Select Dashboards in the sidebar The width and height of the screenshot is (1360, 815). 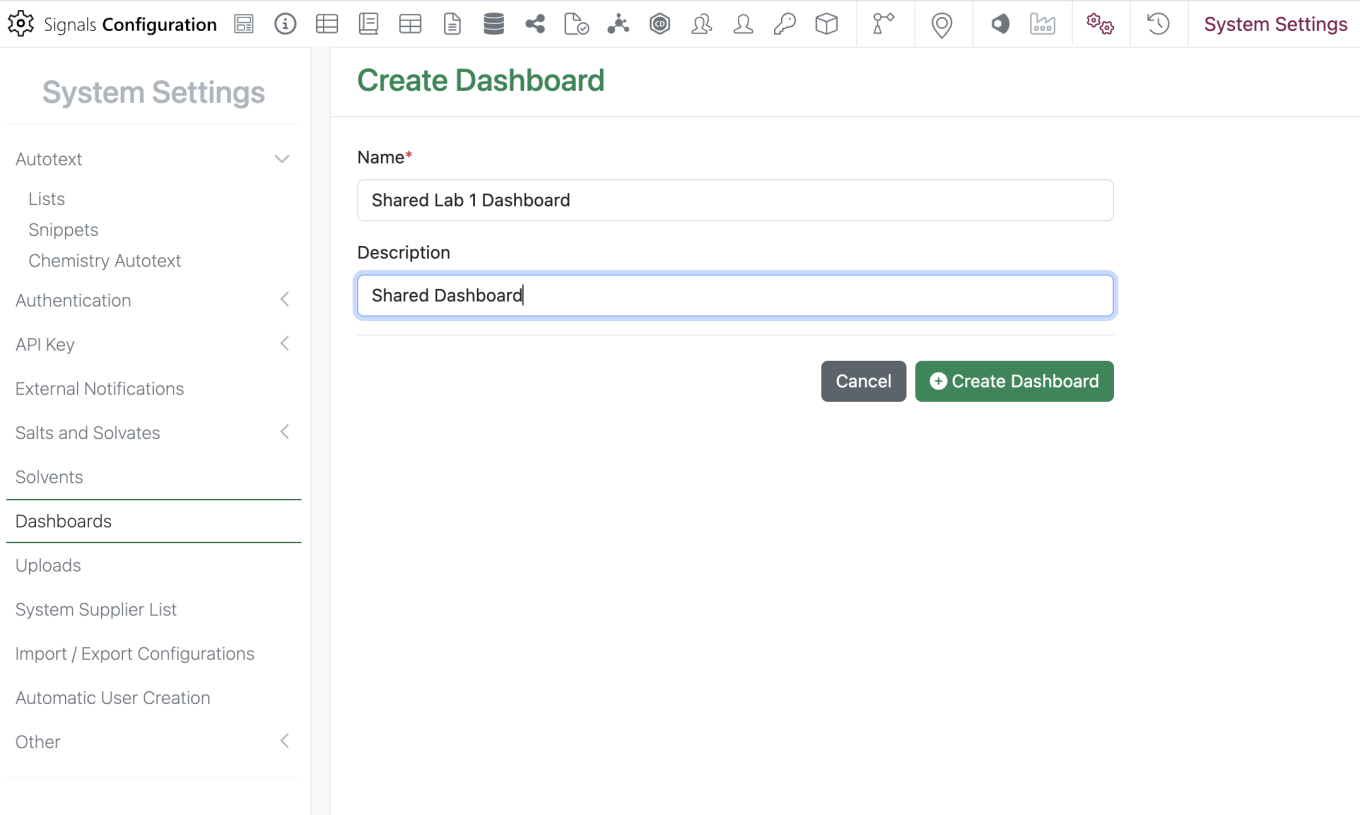pyautogui.click(x=154, y=521)
